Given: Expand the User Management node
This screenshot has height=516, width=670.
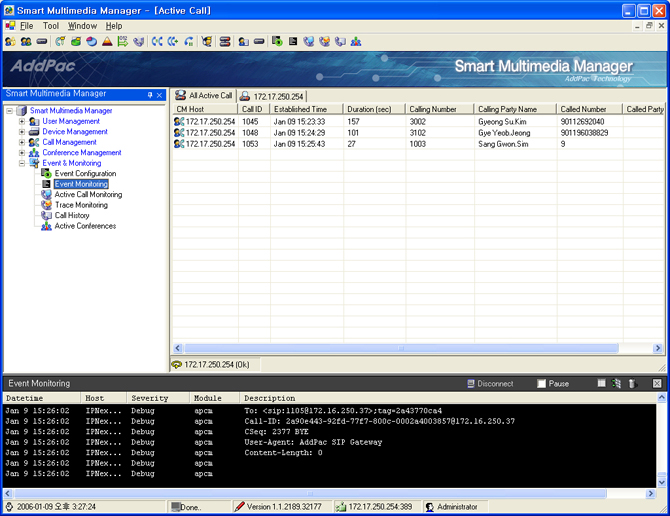Looking at the screenshot, I should point(22,121).
